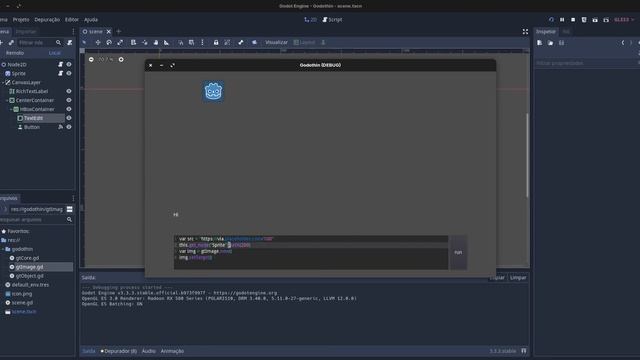Toggle visibility of Sprite node
This screenshot has height=360, width=640.
tap(69, 73)
